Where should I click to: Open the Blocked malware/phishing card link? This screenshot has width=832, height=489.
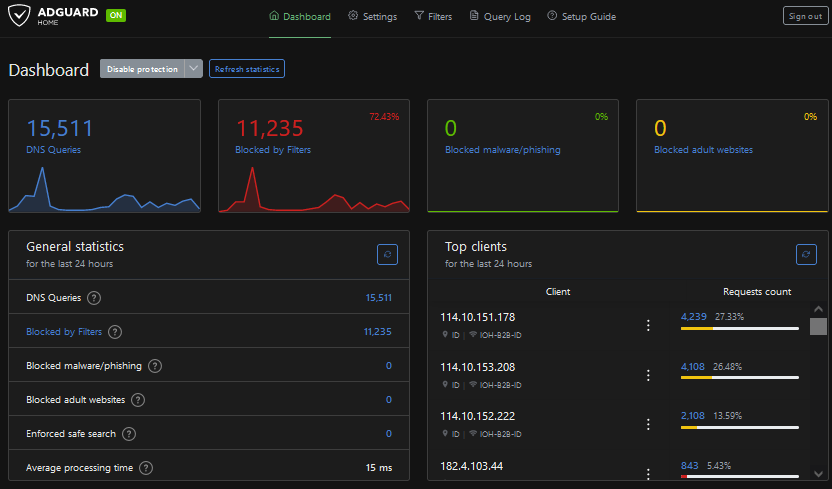(x=502, y=150)
